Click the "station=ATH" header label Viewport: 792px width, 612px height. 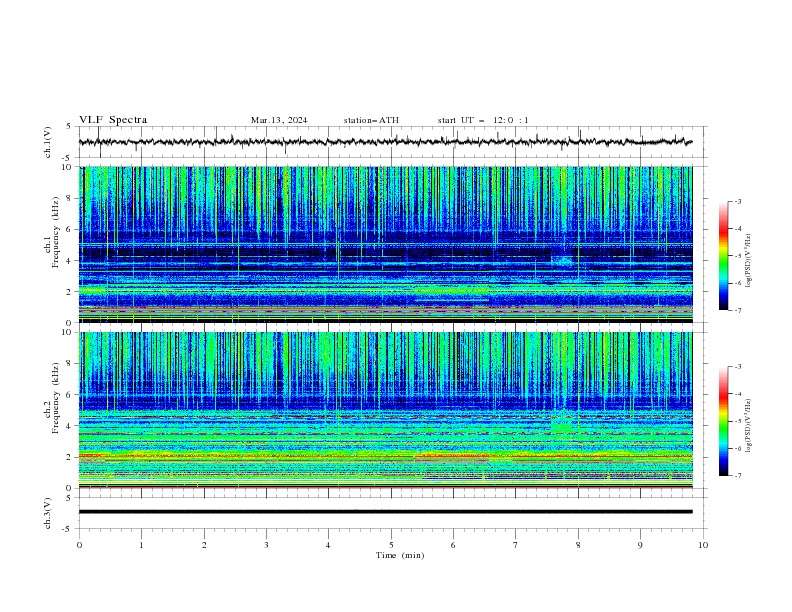(371, 120)
